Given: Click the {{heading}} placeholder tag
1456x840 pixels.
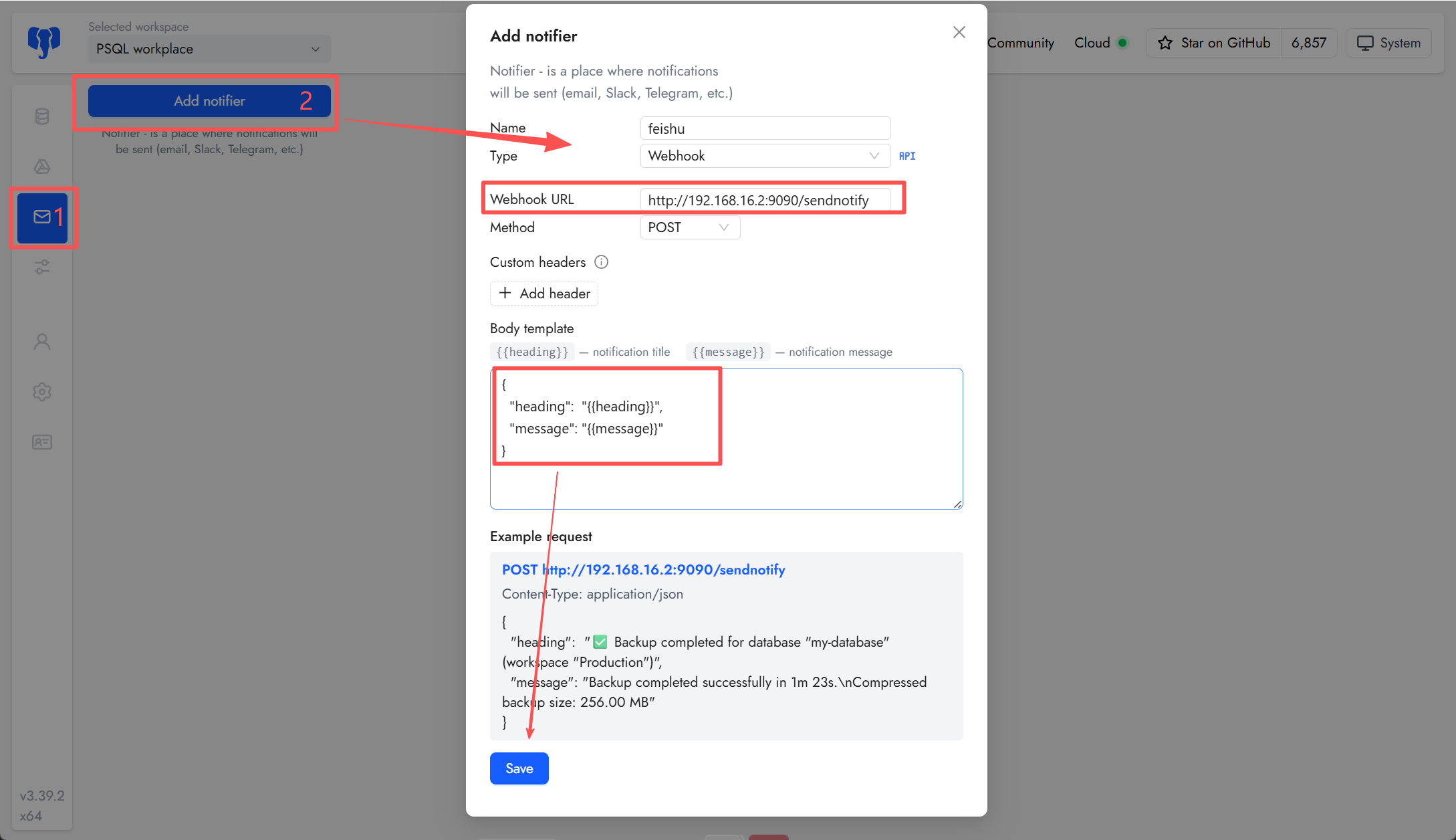Looking at the screenshot, I should click(x=532, y=352).
